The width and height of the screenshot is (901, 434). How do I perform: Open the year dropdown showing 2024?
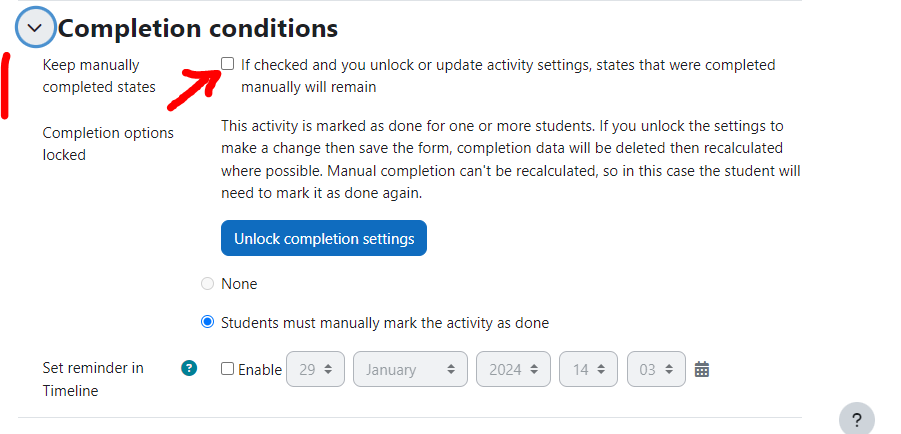513,369
